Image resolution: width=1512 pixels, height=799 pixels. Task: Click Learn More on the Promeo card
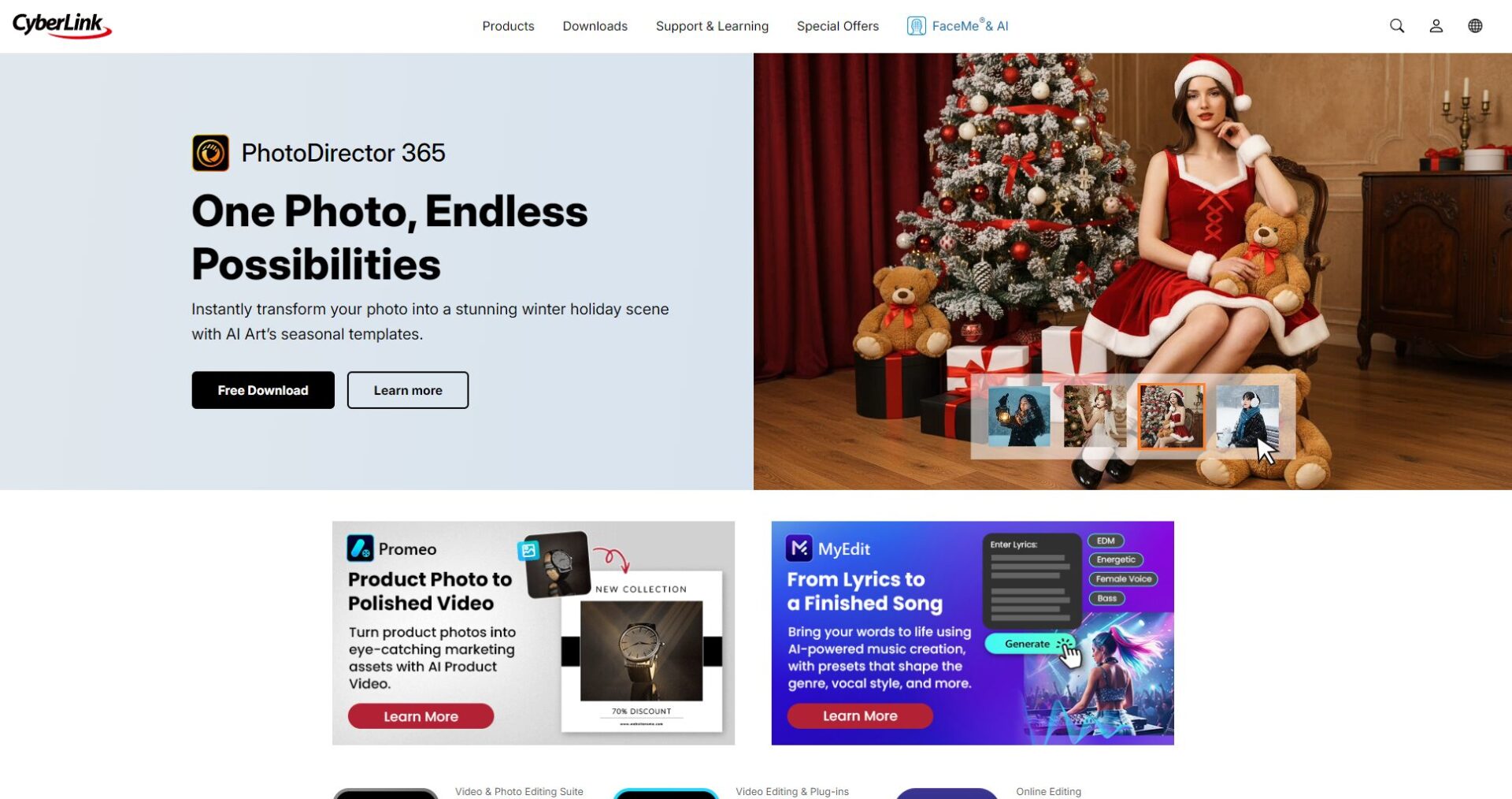[x=421, y=716]
